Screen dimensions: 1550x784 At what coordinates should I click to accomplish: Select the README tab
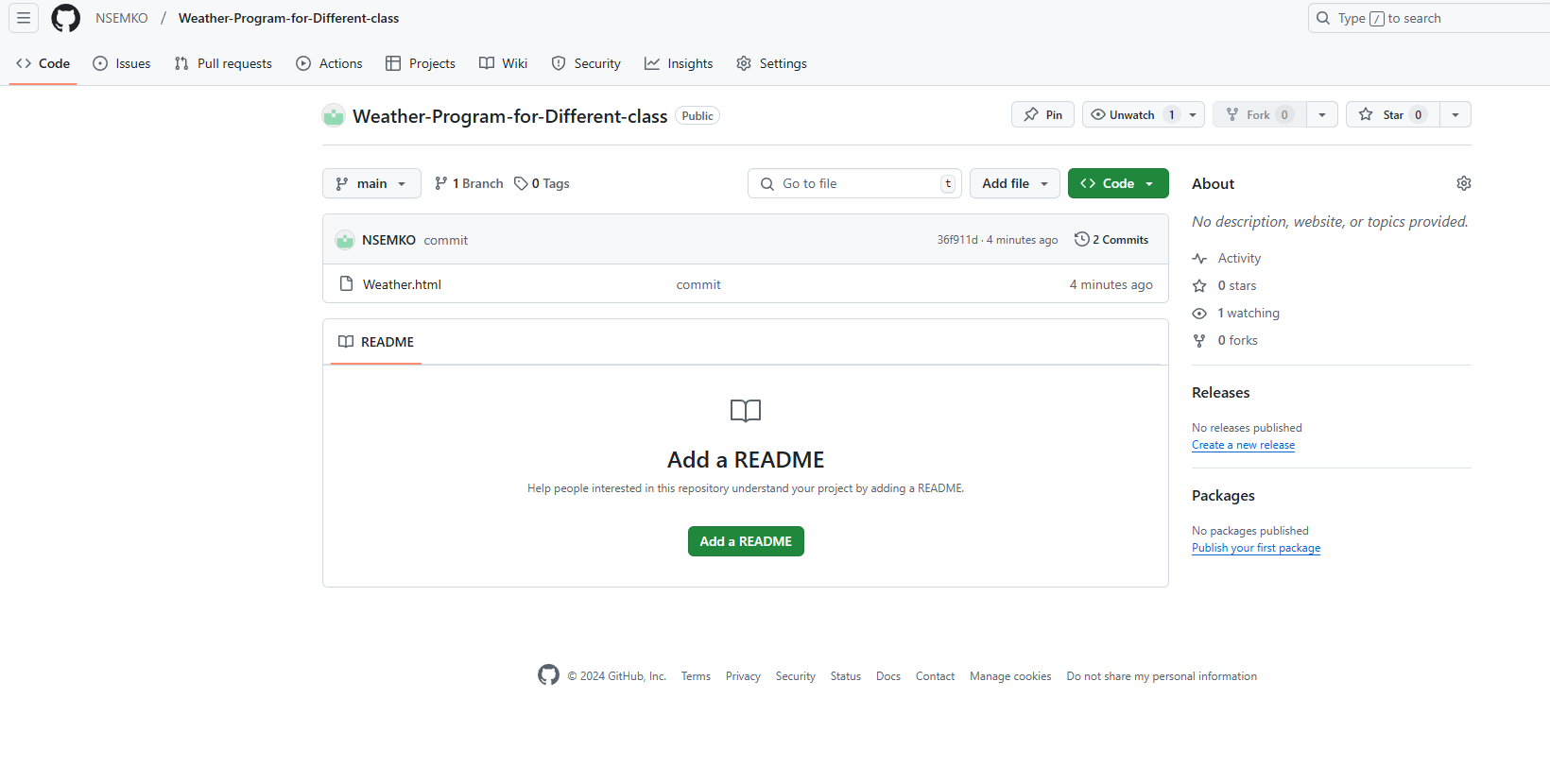[376, 342]
